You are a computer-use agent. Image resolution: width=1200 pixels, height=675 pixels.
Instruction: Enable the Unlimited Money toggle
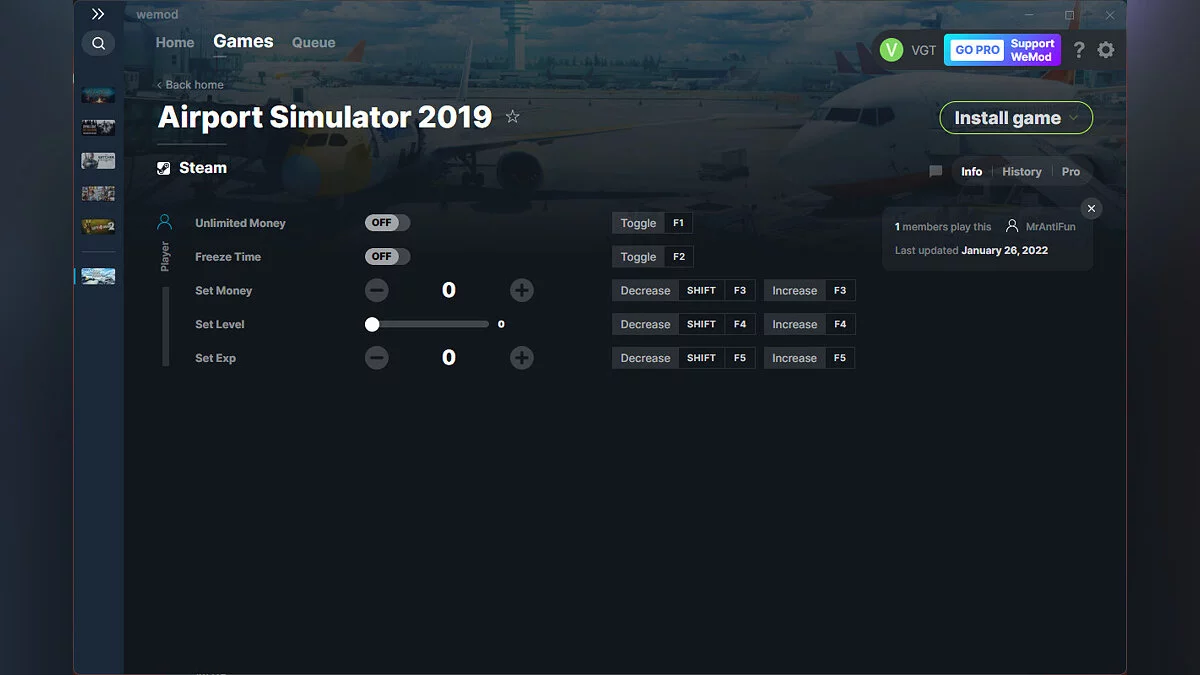coord(386,222)
